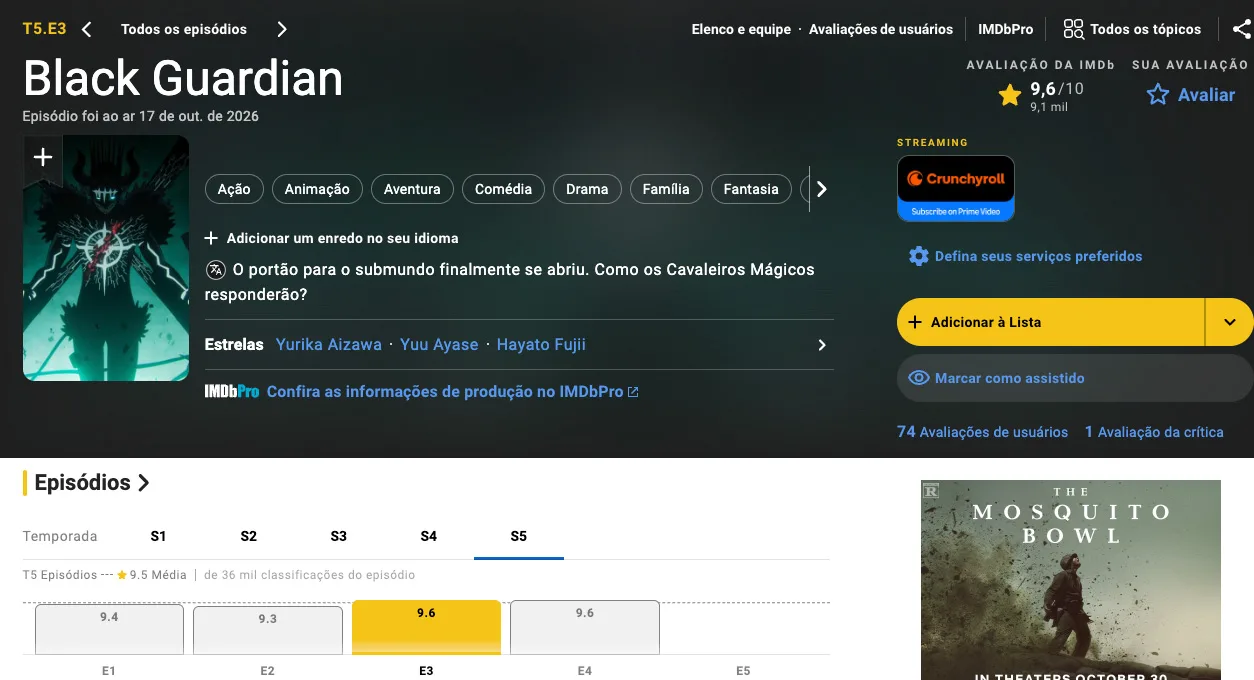Click the IMDbPro logo in production row
Image resolution: width=1254 pixels, height=680 pixels.
(232, 392)
